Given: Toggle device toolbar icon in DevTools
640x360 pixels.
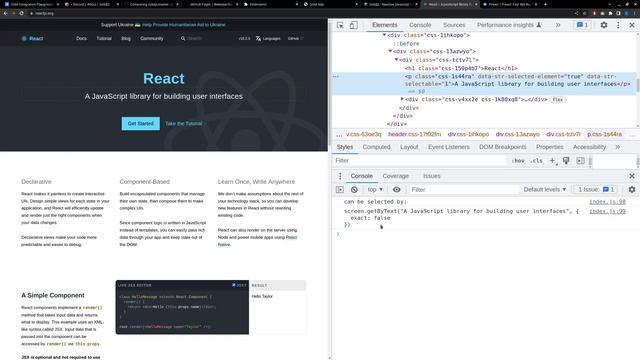Looking at the screenshot, I should [353, 25].
